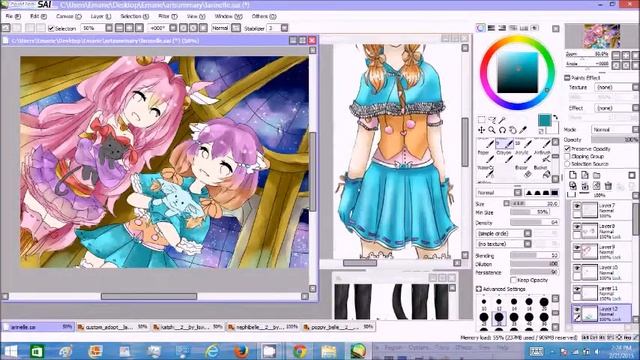Hide Layer10 with its eye icon
Viewport: 640px width, 360px height.
pyautogui.click(x=577, y=268)
